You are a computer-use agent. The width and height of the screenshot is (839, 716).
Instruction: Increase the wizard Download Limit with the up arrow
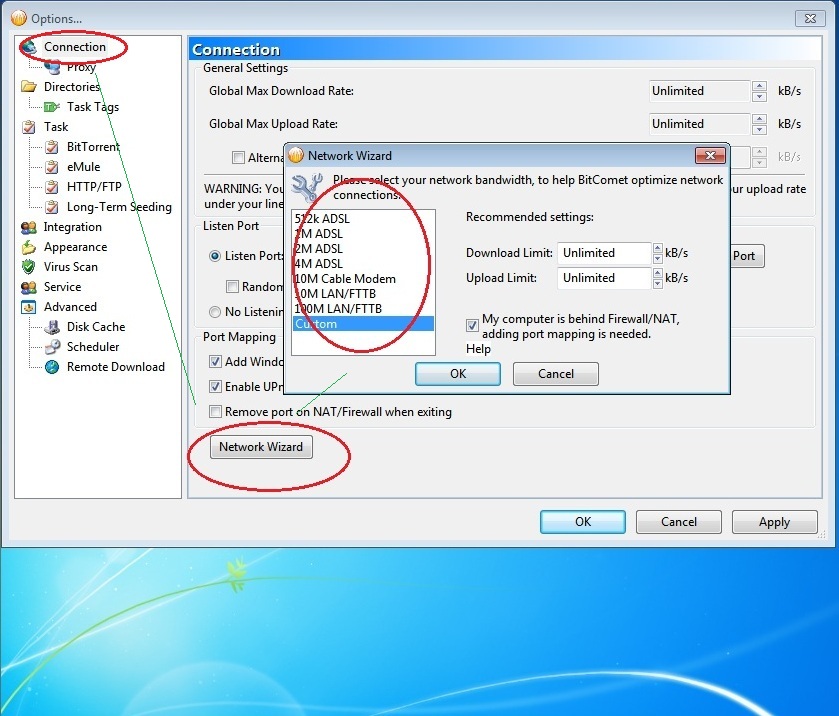[x=657, y=248]
